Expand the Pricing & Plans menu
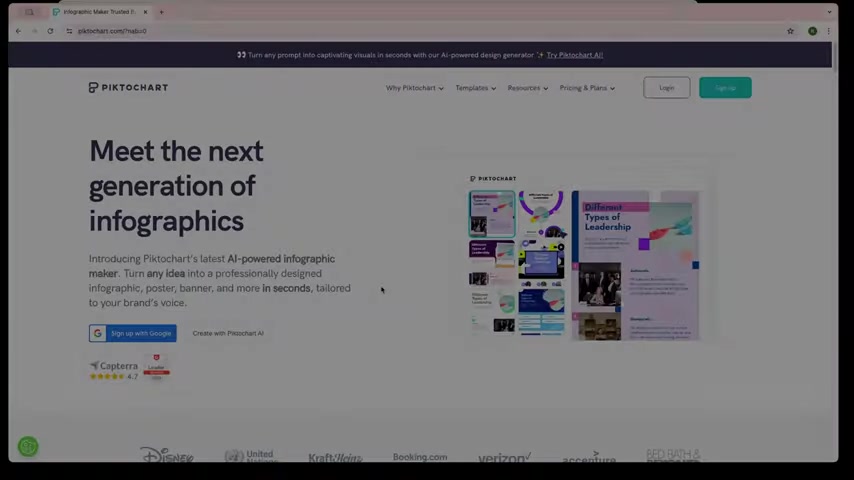This screenshot has width=854, height=480. [x=587, y=88]
